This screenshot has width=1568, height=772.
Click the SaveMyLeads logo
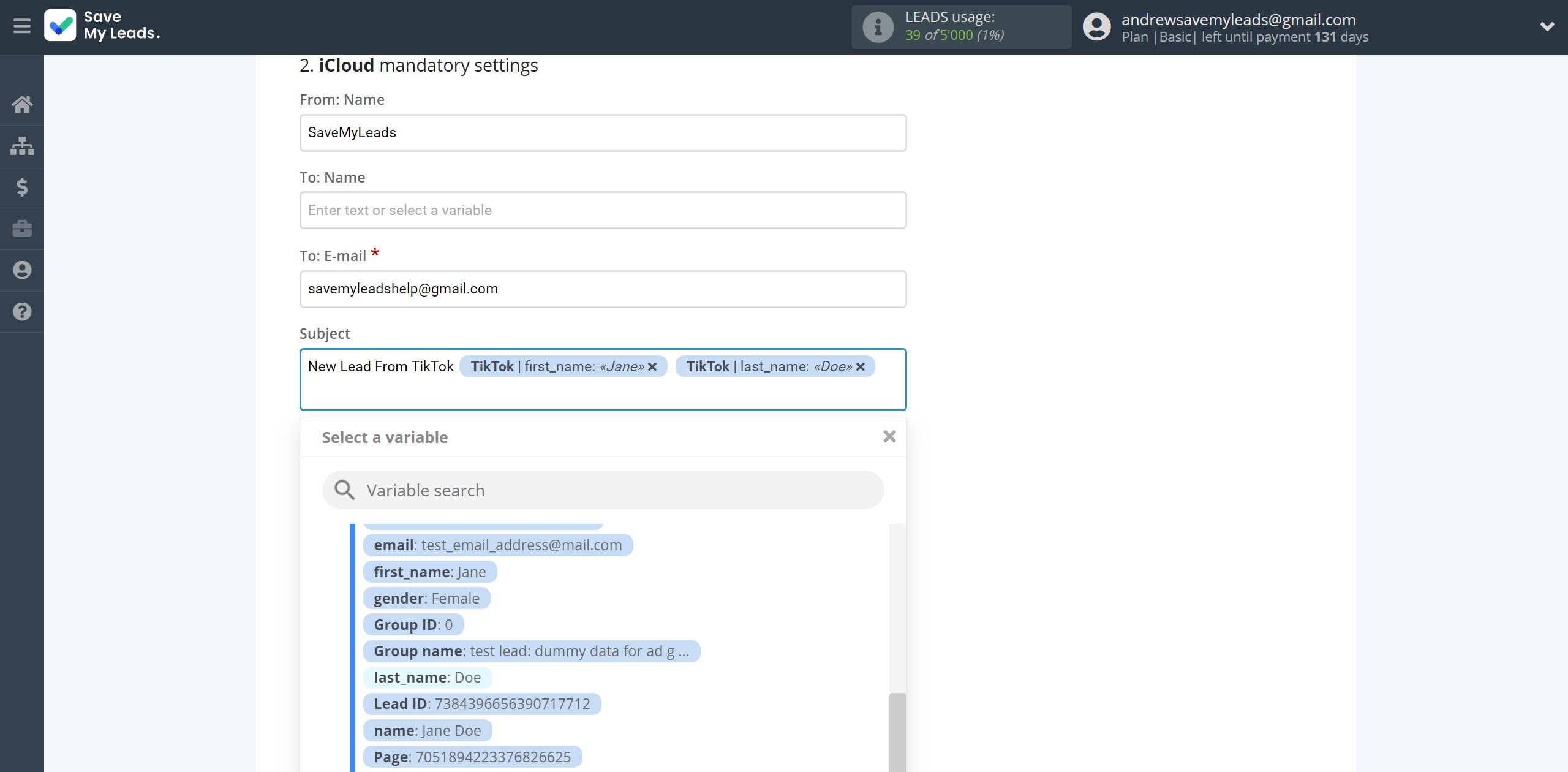point(102,26)
